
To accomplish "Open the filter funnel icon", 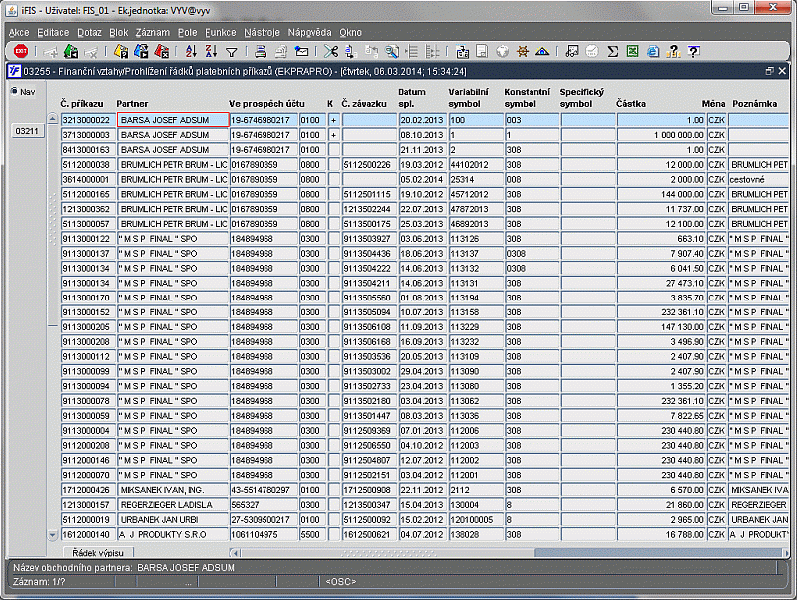I will coord(232,51).
